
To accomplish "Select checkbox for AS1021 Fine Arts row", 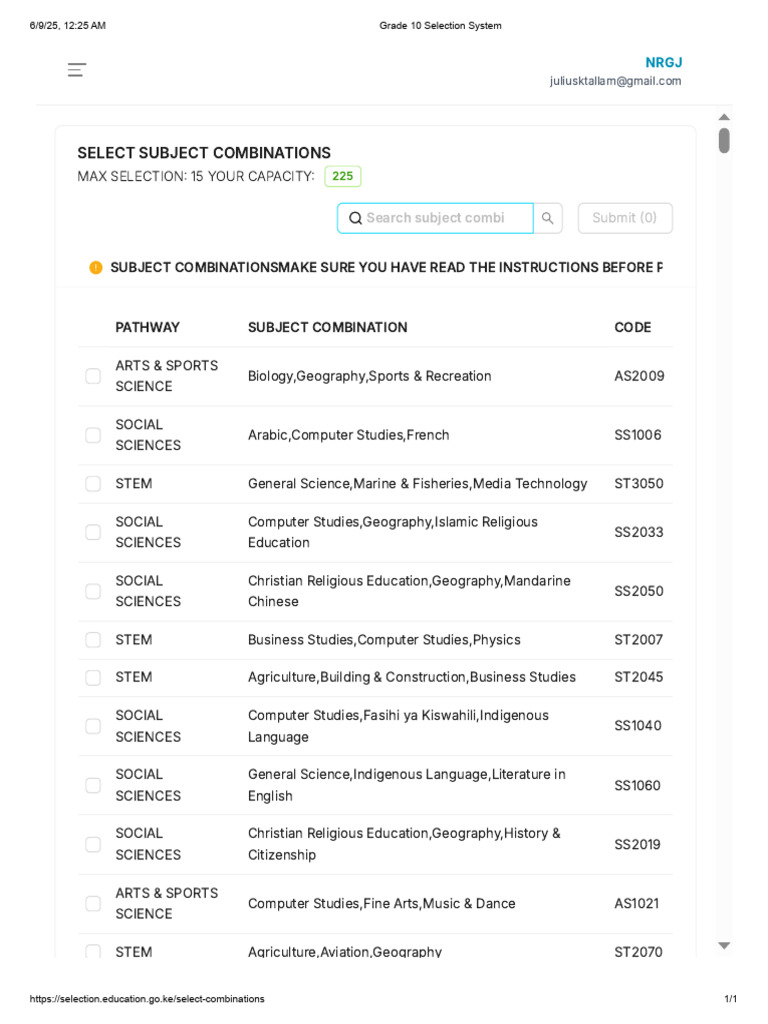I will pos(93,903).
